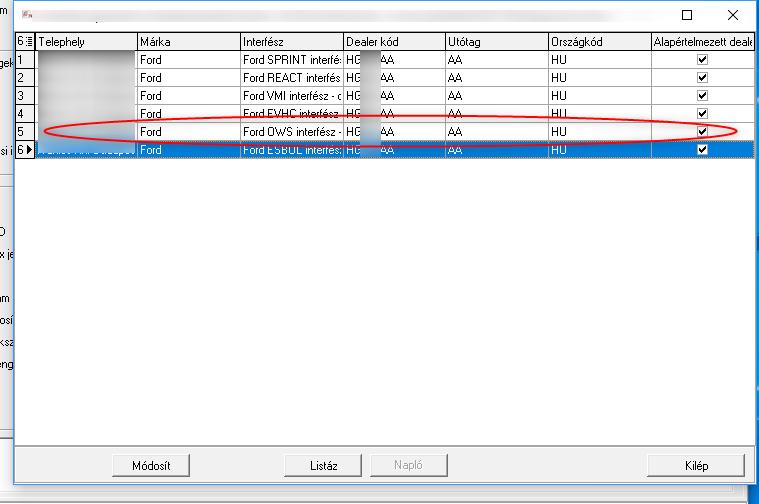Viewport: 759px width, 504px height.
Task: Select the Ford EVHC interfész cell
Action: click(292, 113)
